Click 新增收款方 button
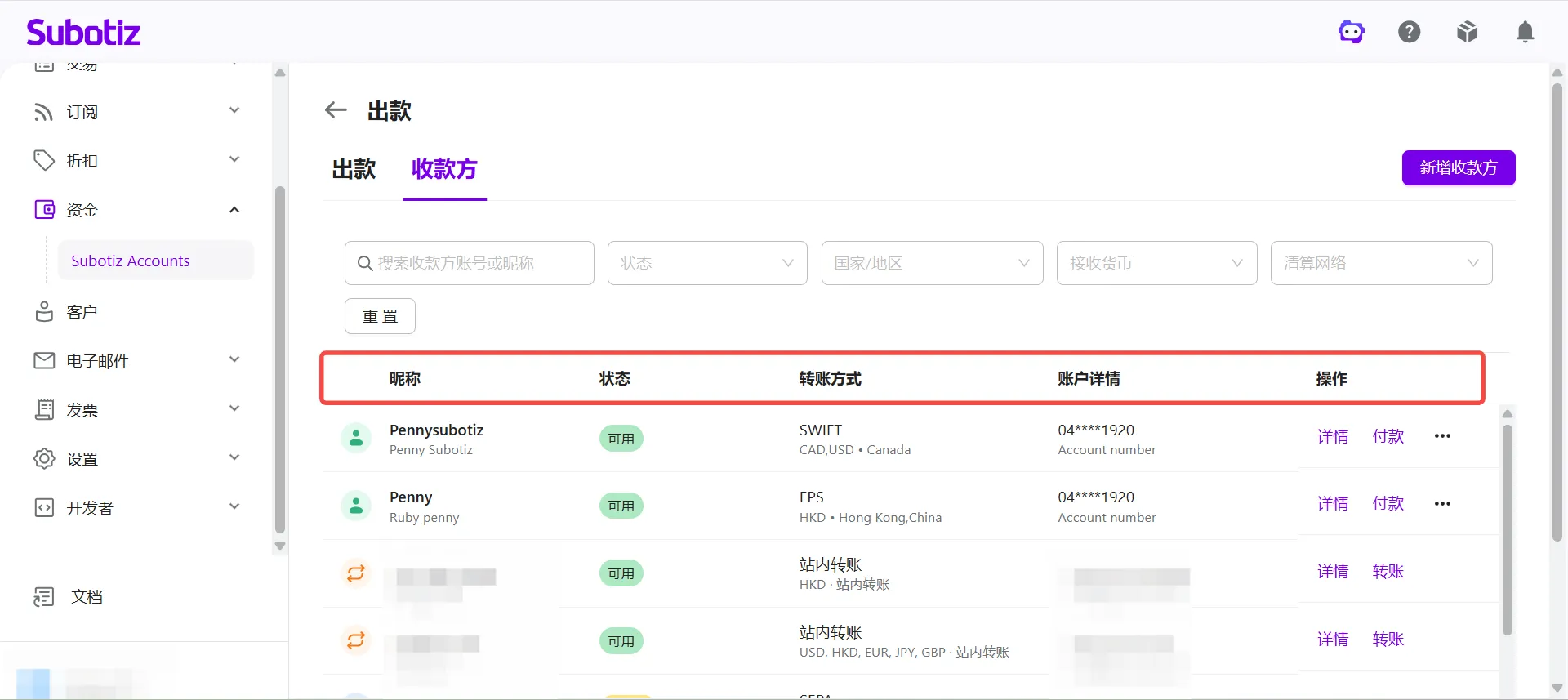Image resolution: width=1568 pixels, height=700 pixels. (1459, 167)
